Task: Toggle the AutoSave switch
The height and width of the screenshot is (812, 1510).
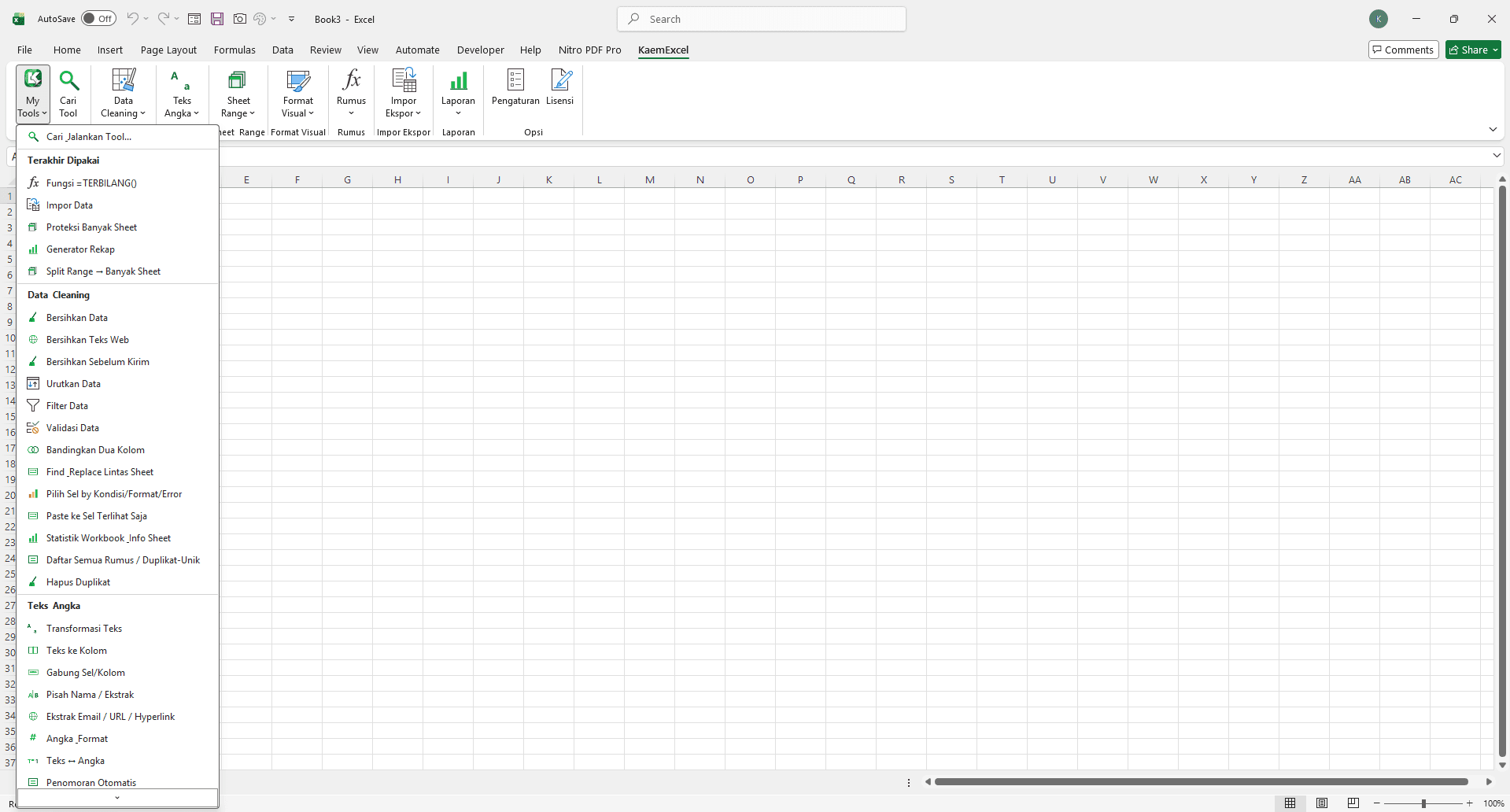Action: (98, 19)
